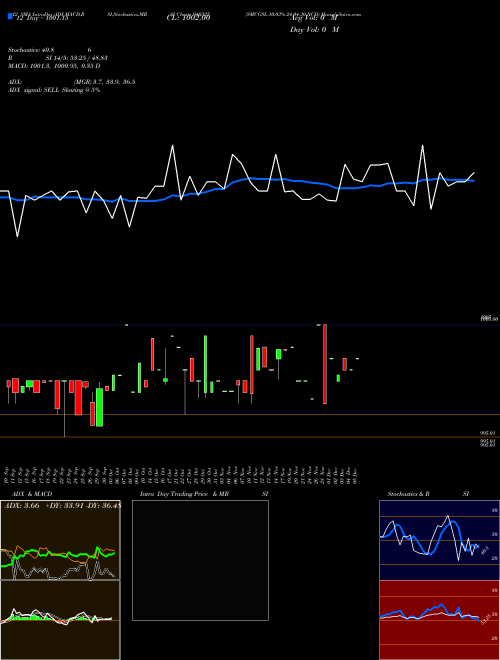Open the MACD histogram chart panel
Viewport: 500px width, 660px height.
(x=60, y=620)
